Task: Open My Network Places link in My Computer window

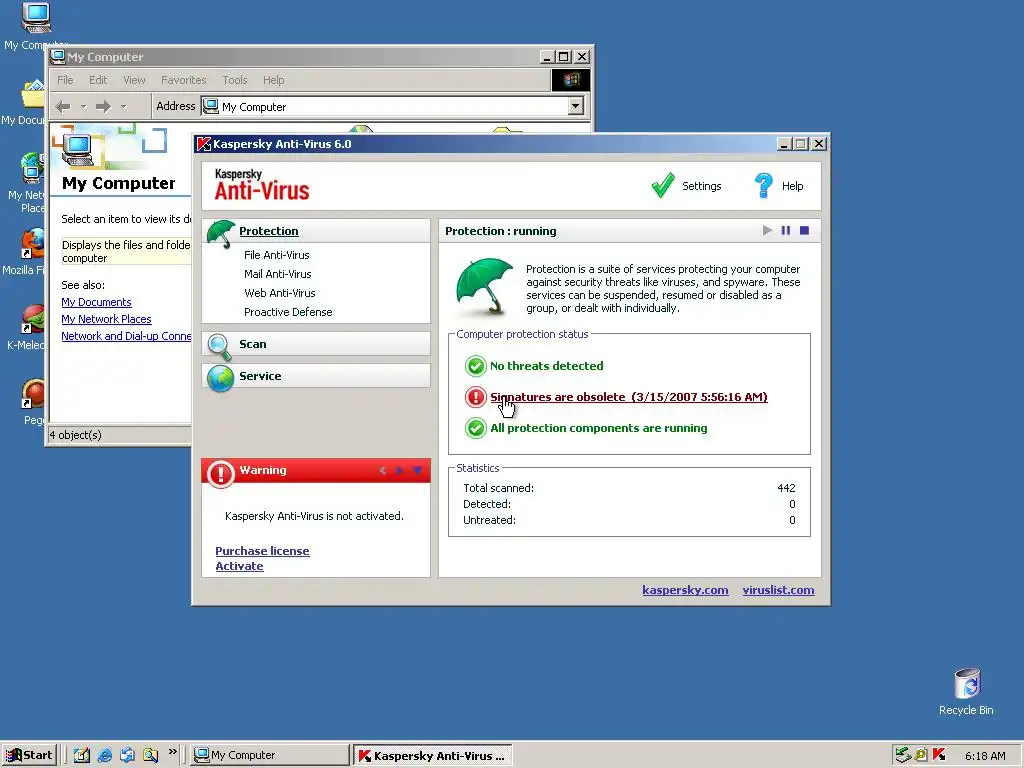Action: (x=106, y=319)
